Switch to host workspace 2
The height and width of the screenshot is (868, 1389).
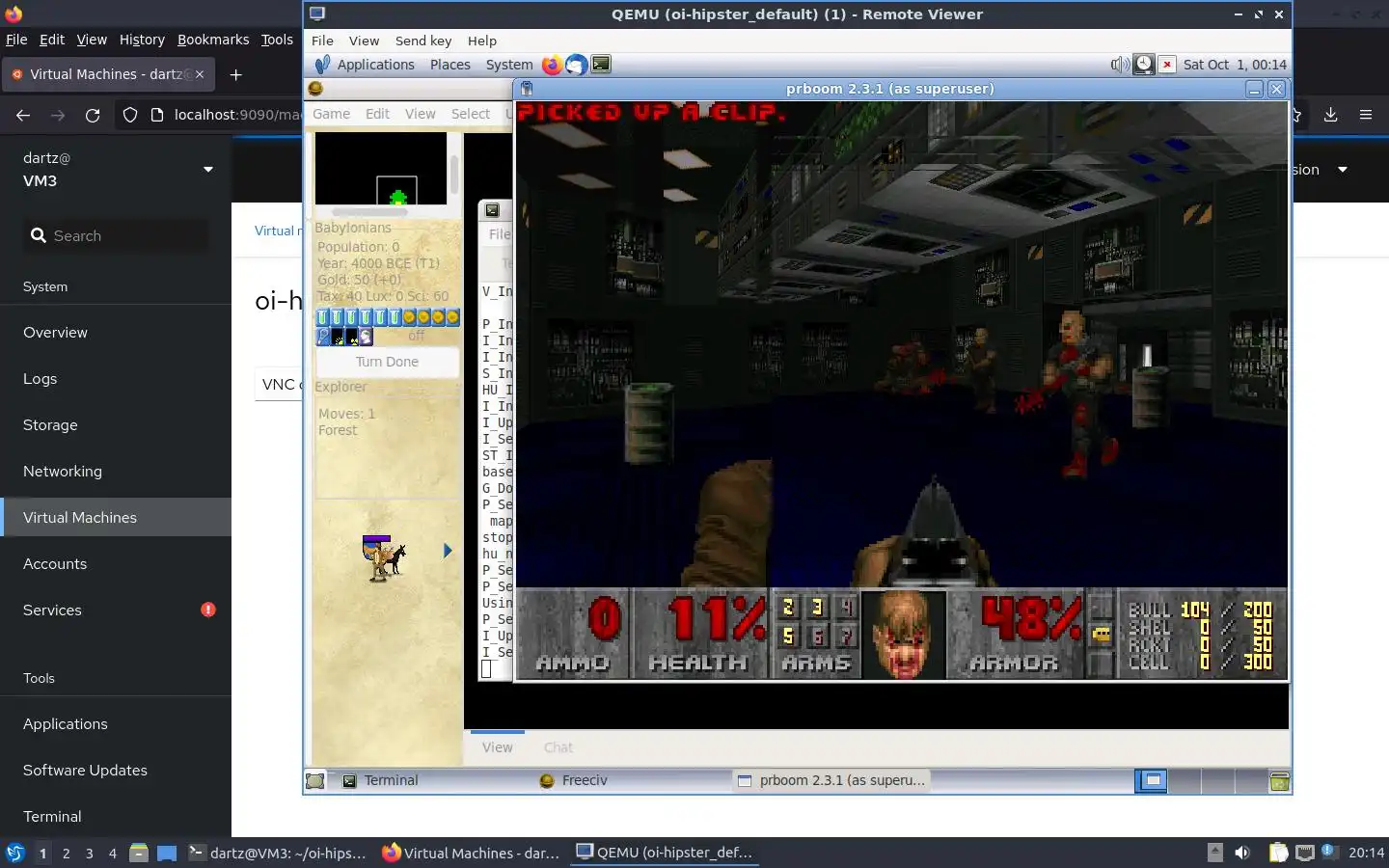click(x=66, y=854)
